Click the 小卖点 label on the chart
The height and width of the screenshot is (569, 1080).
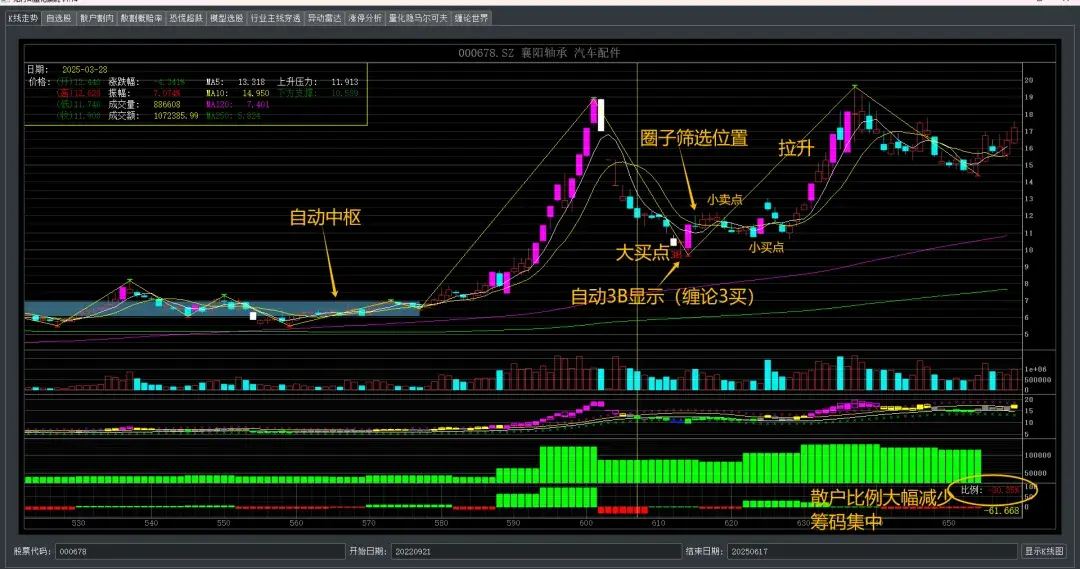pos(724,200)
